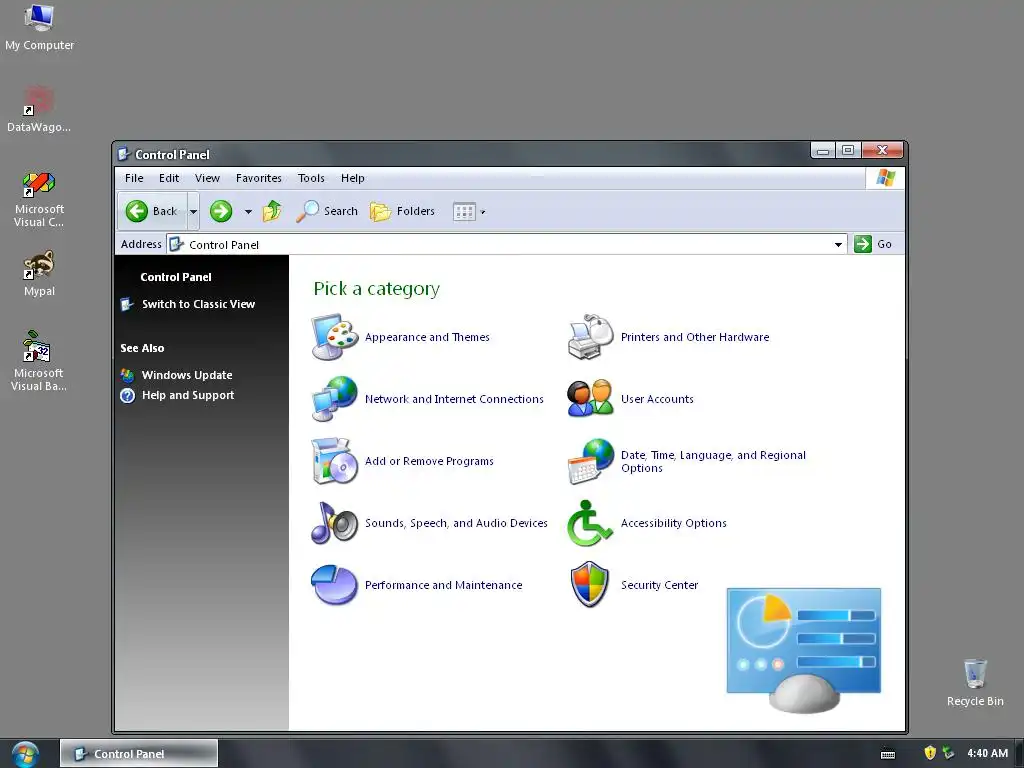Click Switch to Classic View link
Screen dimensions: 1024x768
click(199, 304)
